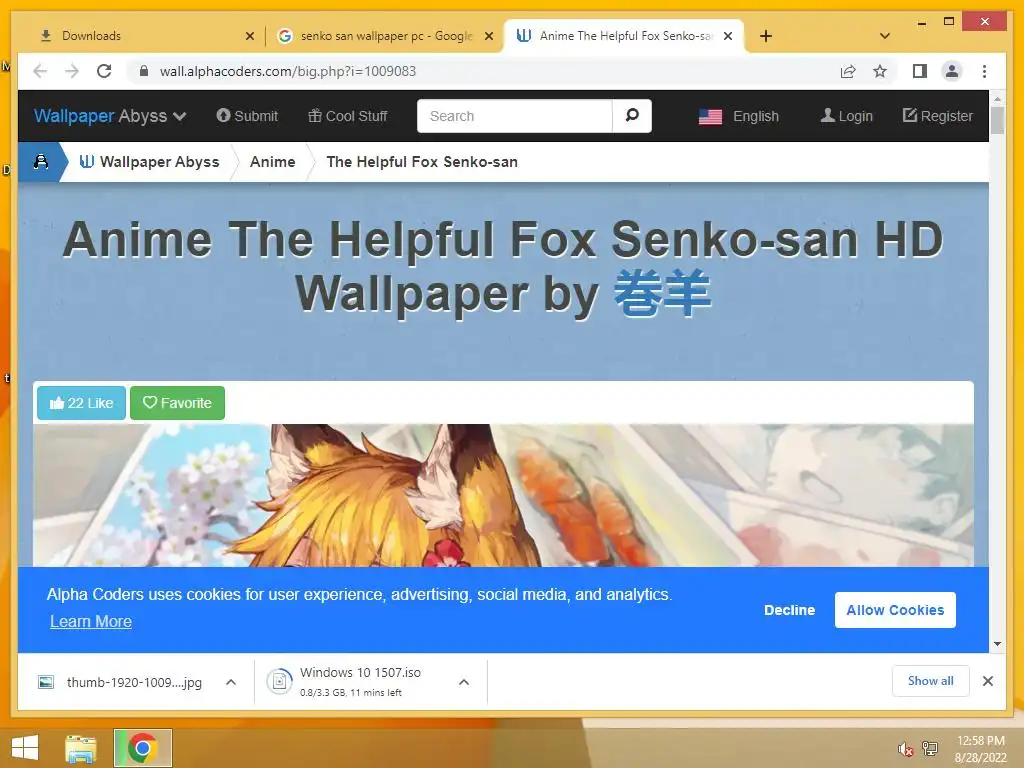Click the browser back arrow
The height and width of the screenshot is (768, 1024).
coord(40,71)
